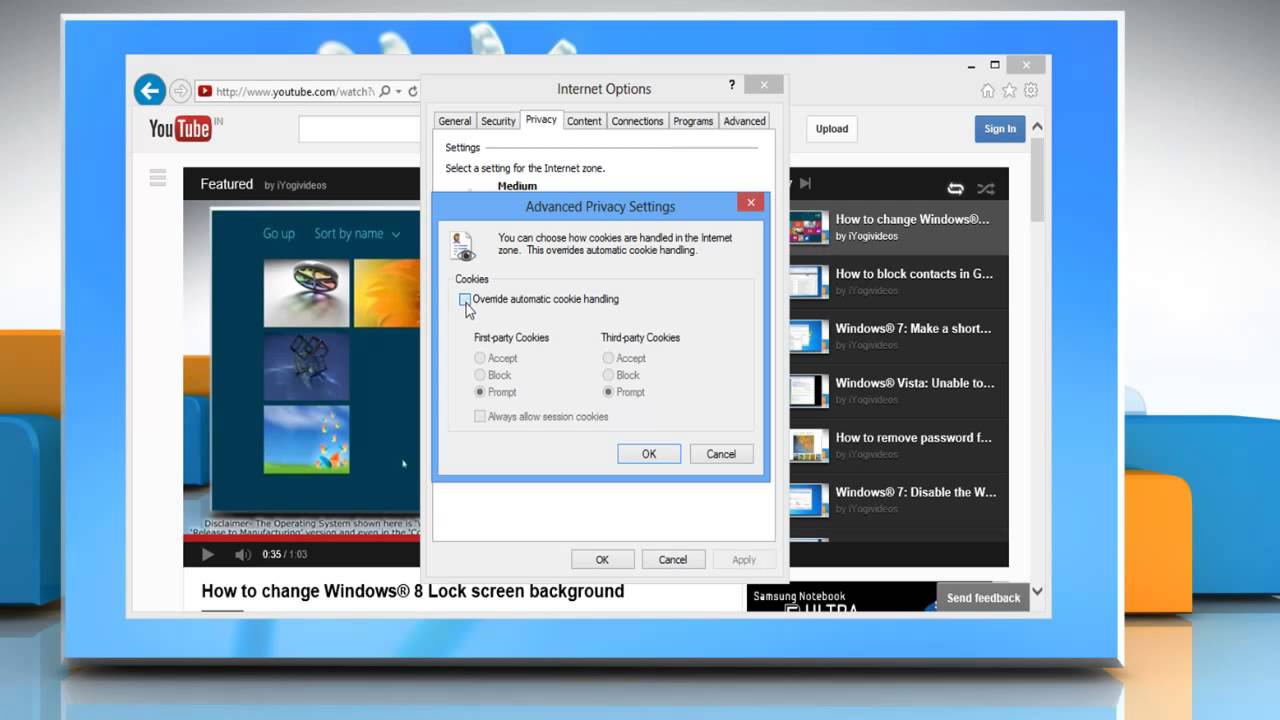Click OK in Internet Options dialog
Screen dimensions: 1280x720
pos(602,560)
